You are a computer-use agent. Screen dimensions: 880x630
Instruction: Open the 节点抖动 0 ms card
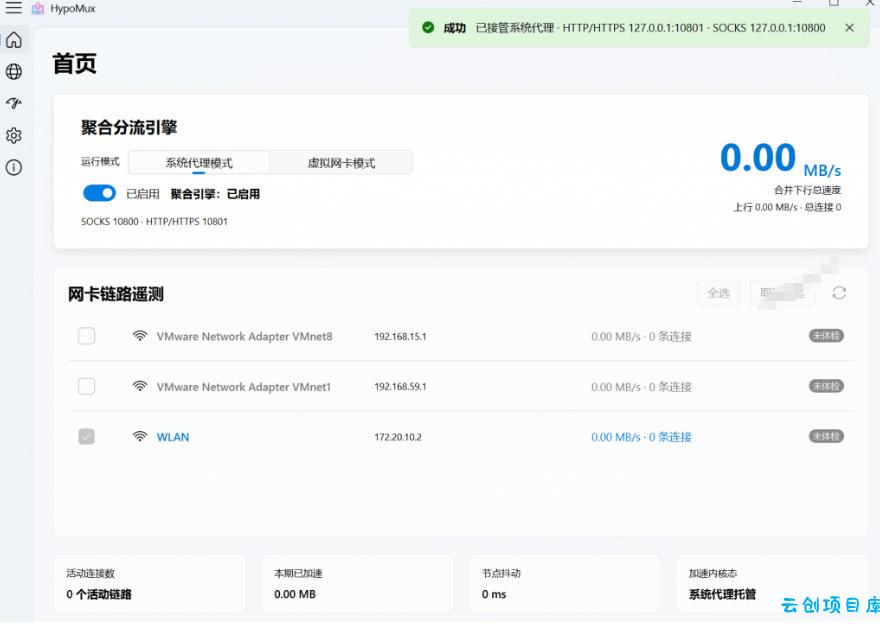(565, 583)
